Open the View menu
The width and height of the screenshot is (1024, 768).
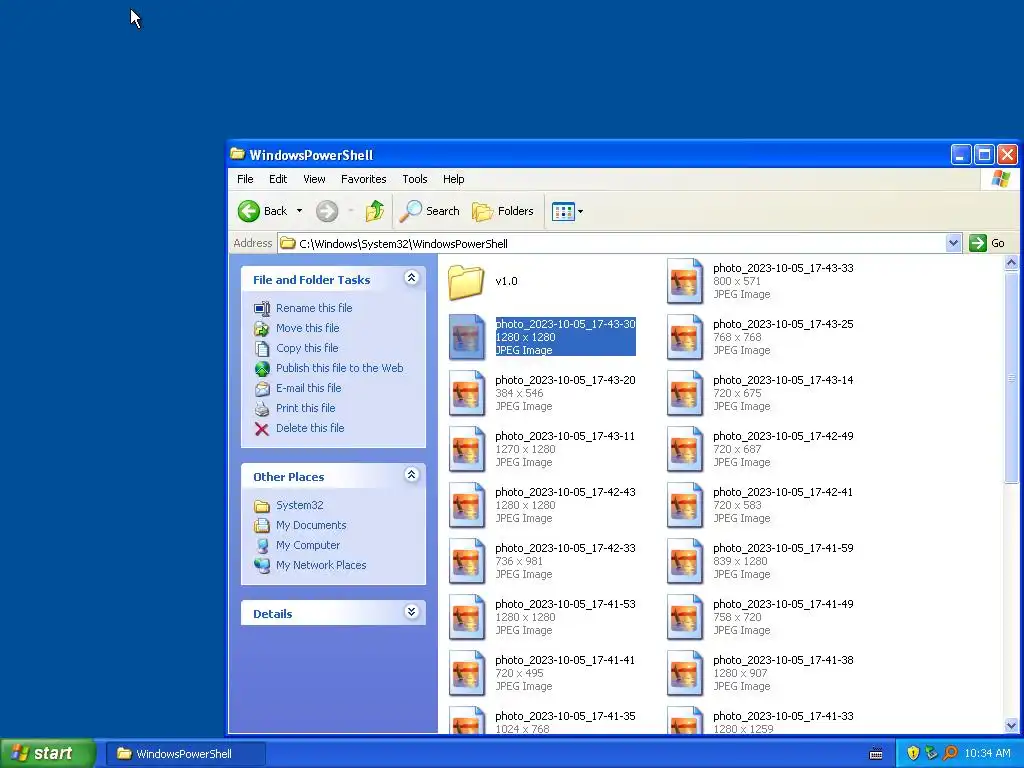[314, 179]
